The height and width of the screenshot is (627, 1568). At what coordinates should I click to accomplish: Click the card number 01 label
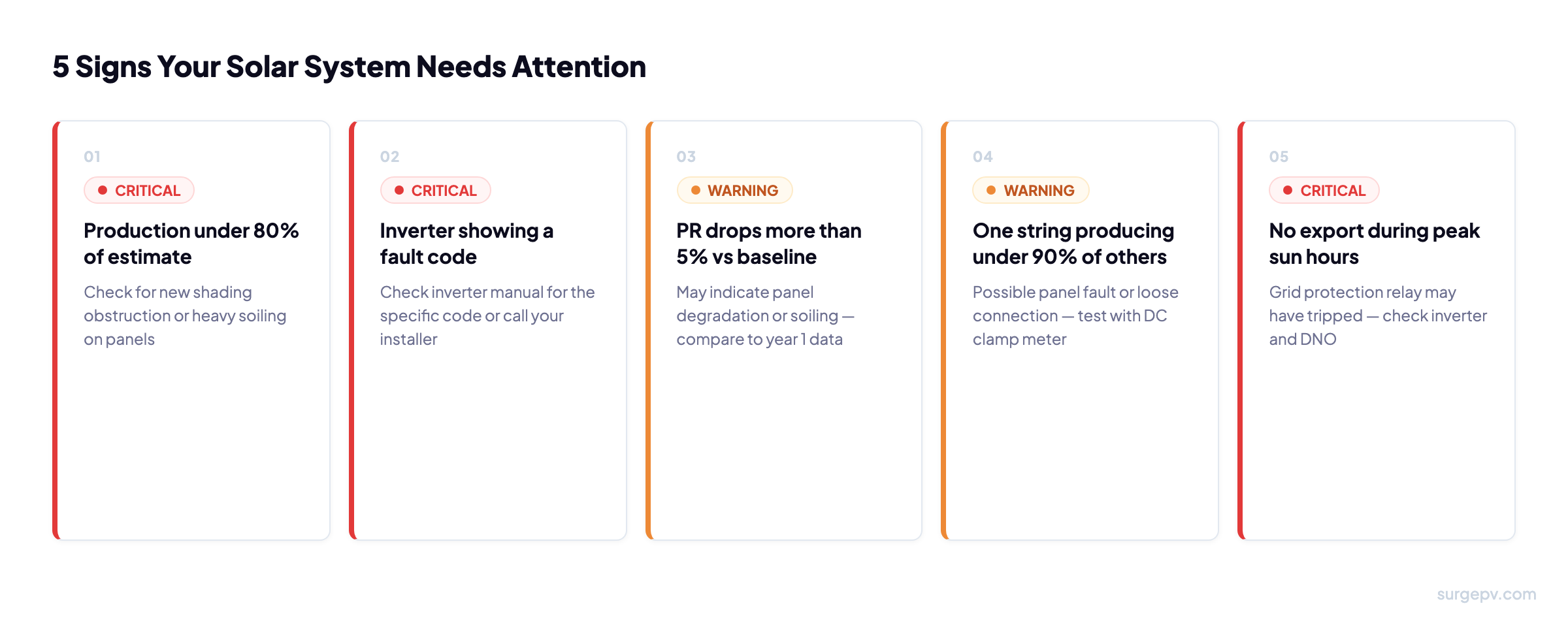pos(92,157)
